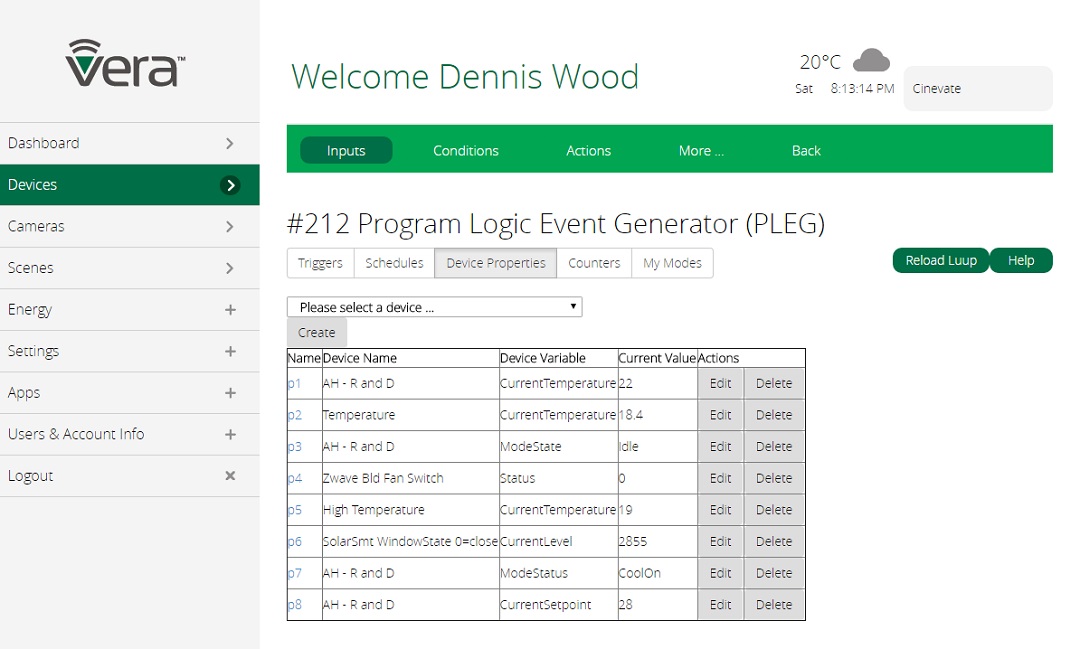
Task: Delete the p5 High Temperature row
Action: 774,510
